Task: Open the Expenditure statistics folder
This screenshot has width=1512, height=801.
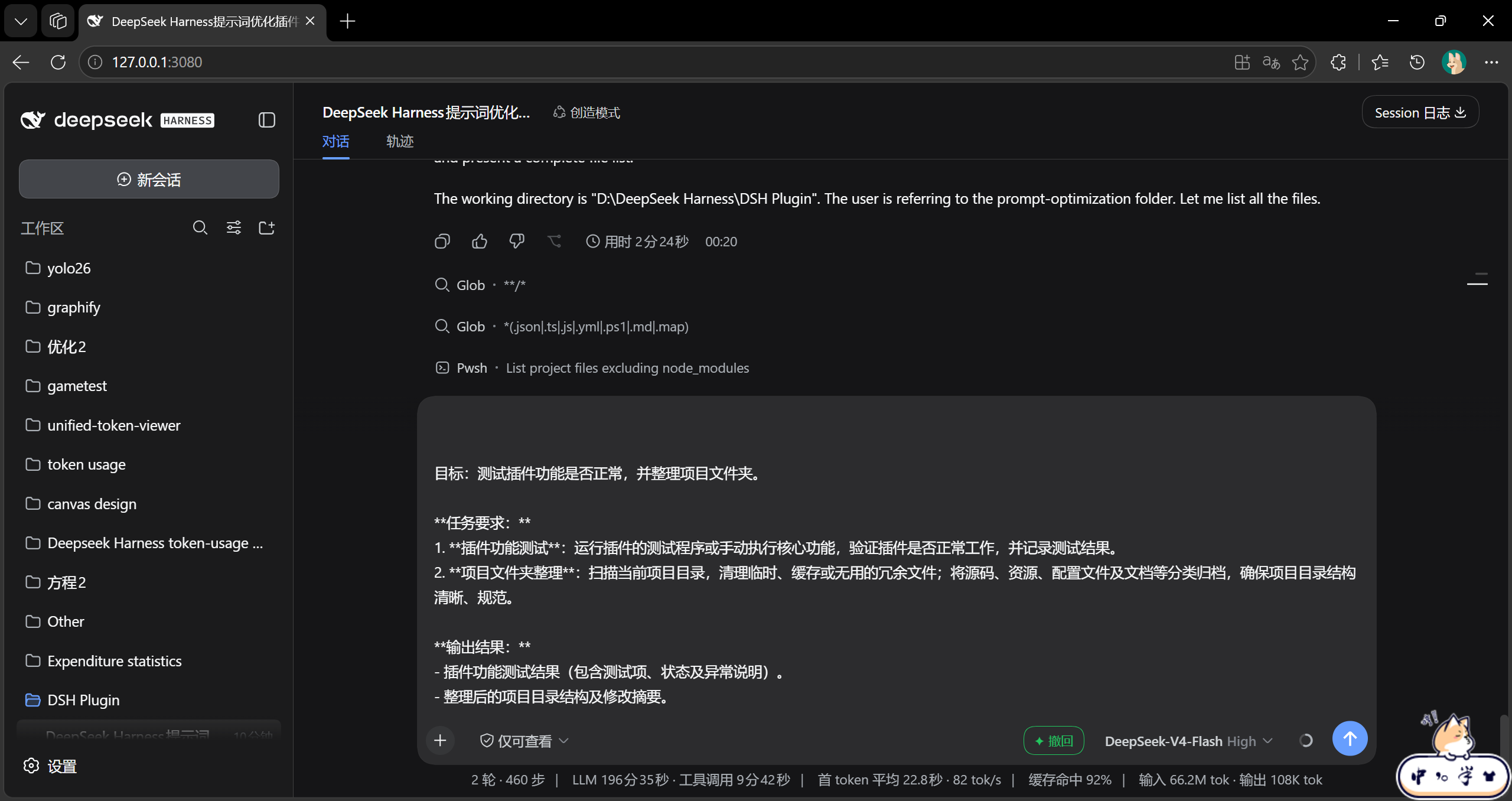Action: 149,661
